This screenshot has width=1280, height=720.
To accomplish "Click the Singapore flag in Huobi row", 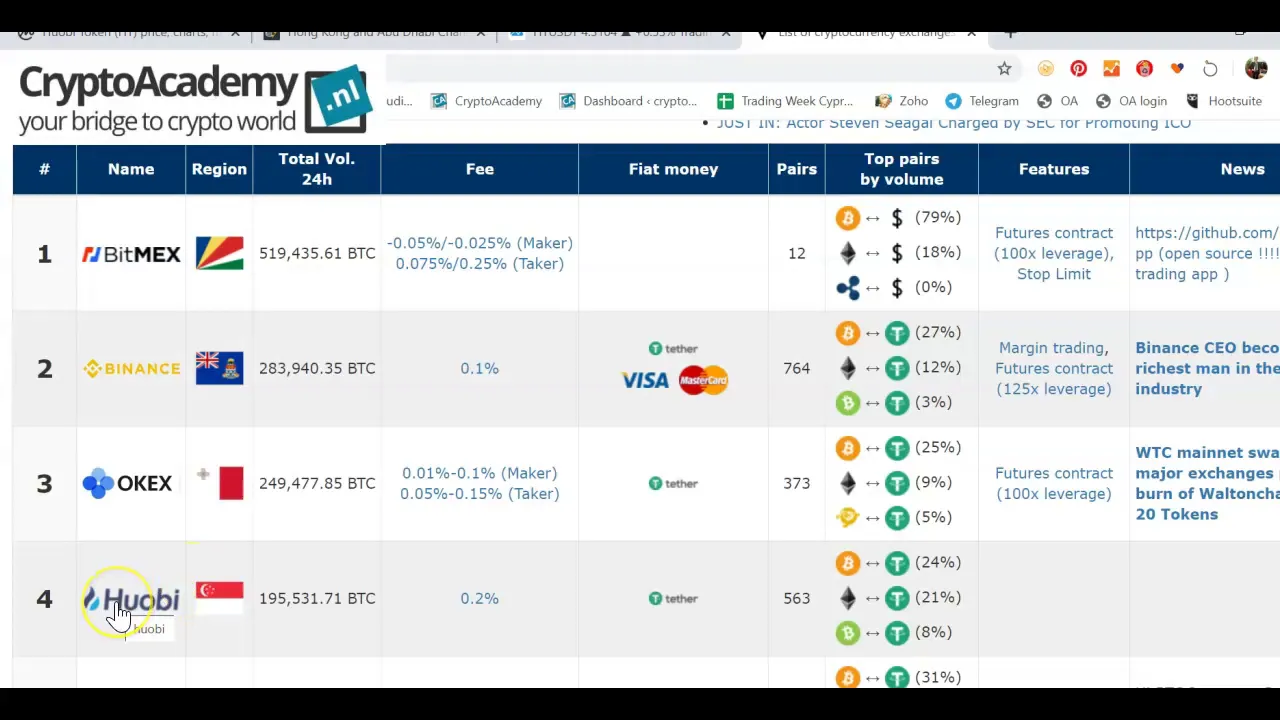I will (219, 598).
